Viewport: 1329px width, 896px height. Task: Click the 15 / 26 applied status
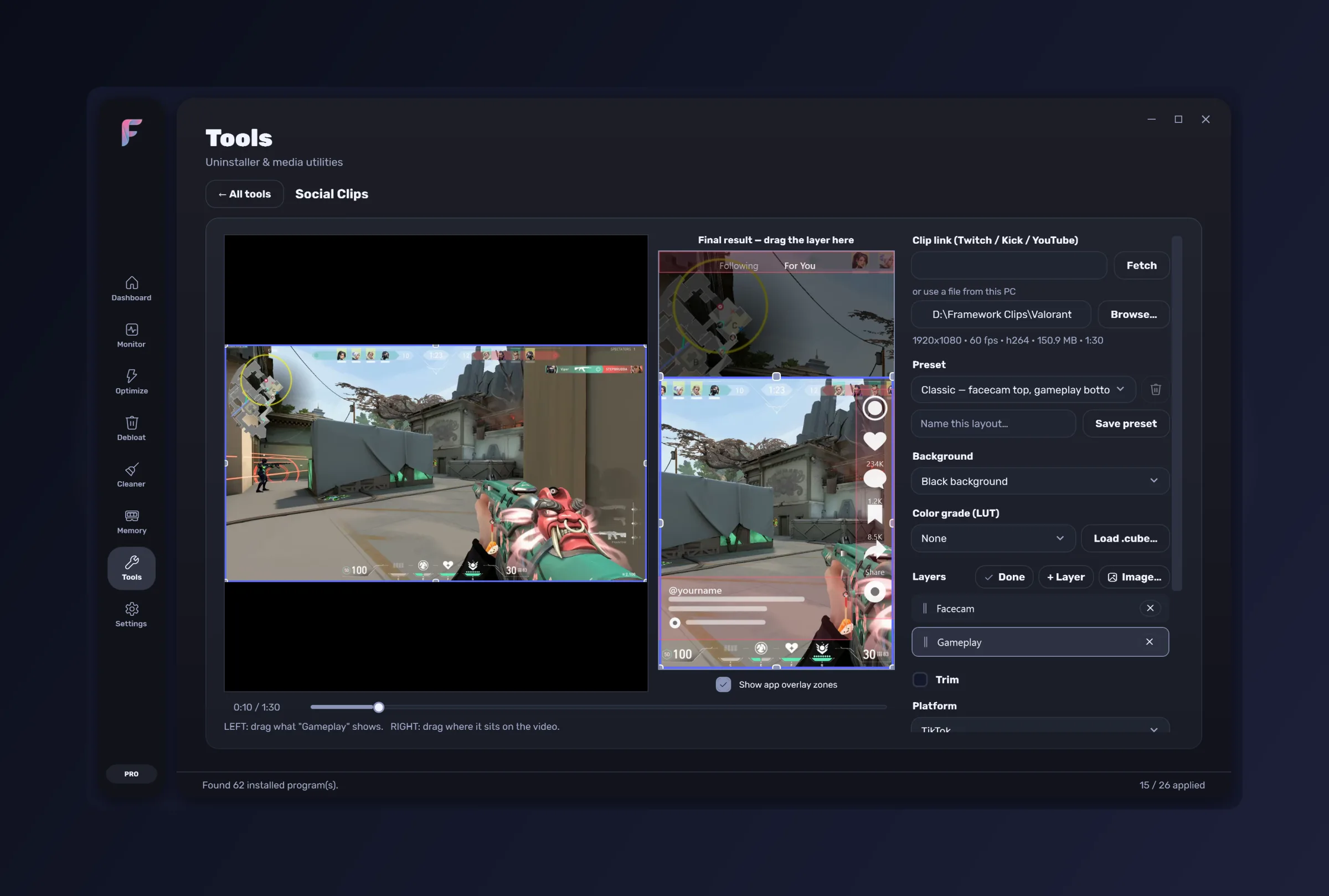pos(1172,785)
